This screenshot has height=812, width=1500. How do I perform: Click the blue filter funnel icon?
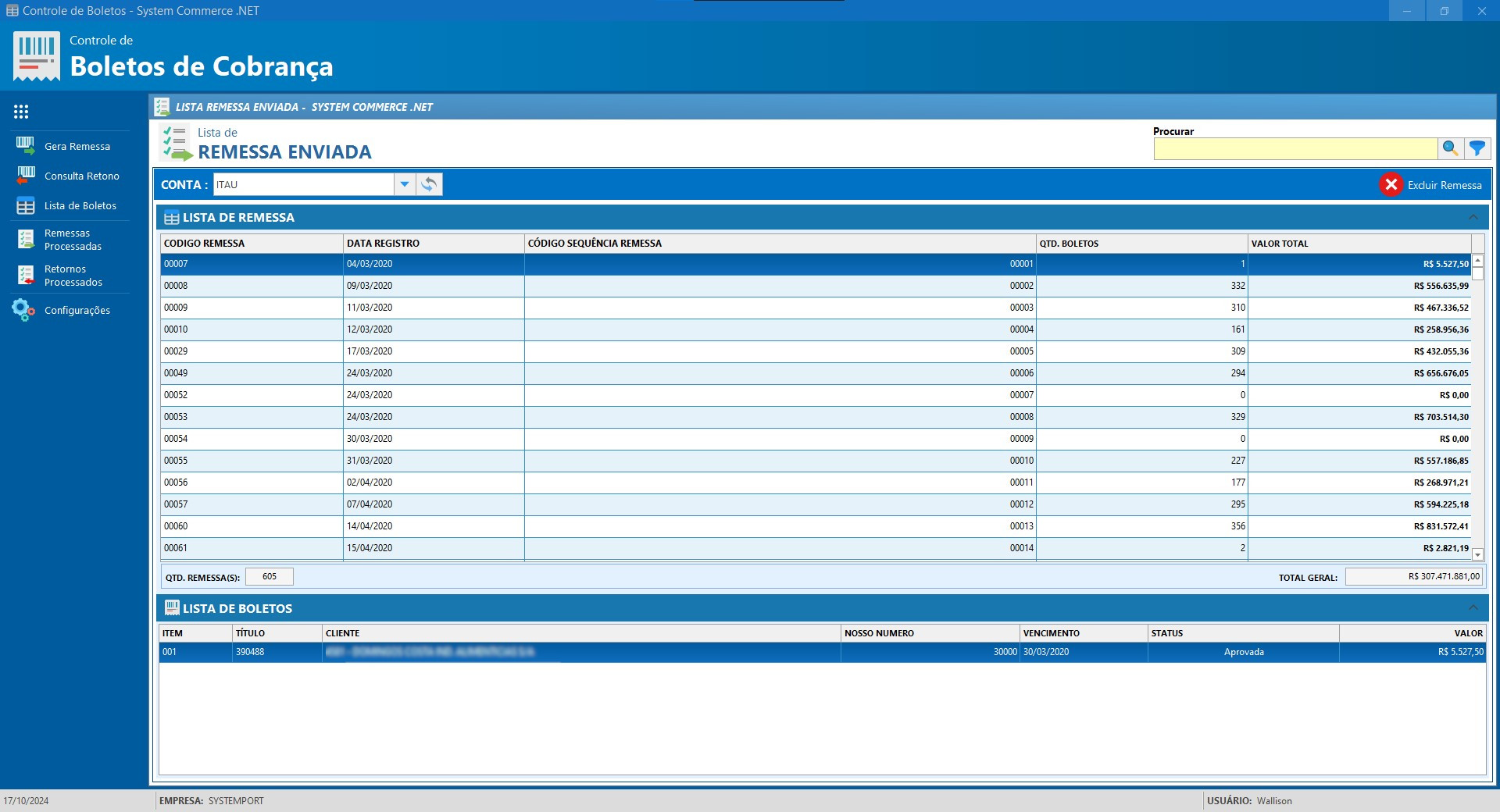coord(1477,148)
